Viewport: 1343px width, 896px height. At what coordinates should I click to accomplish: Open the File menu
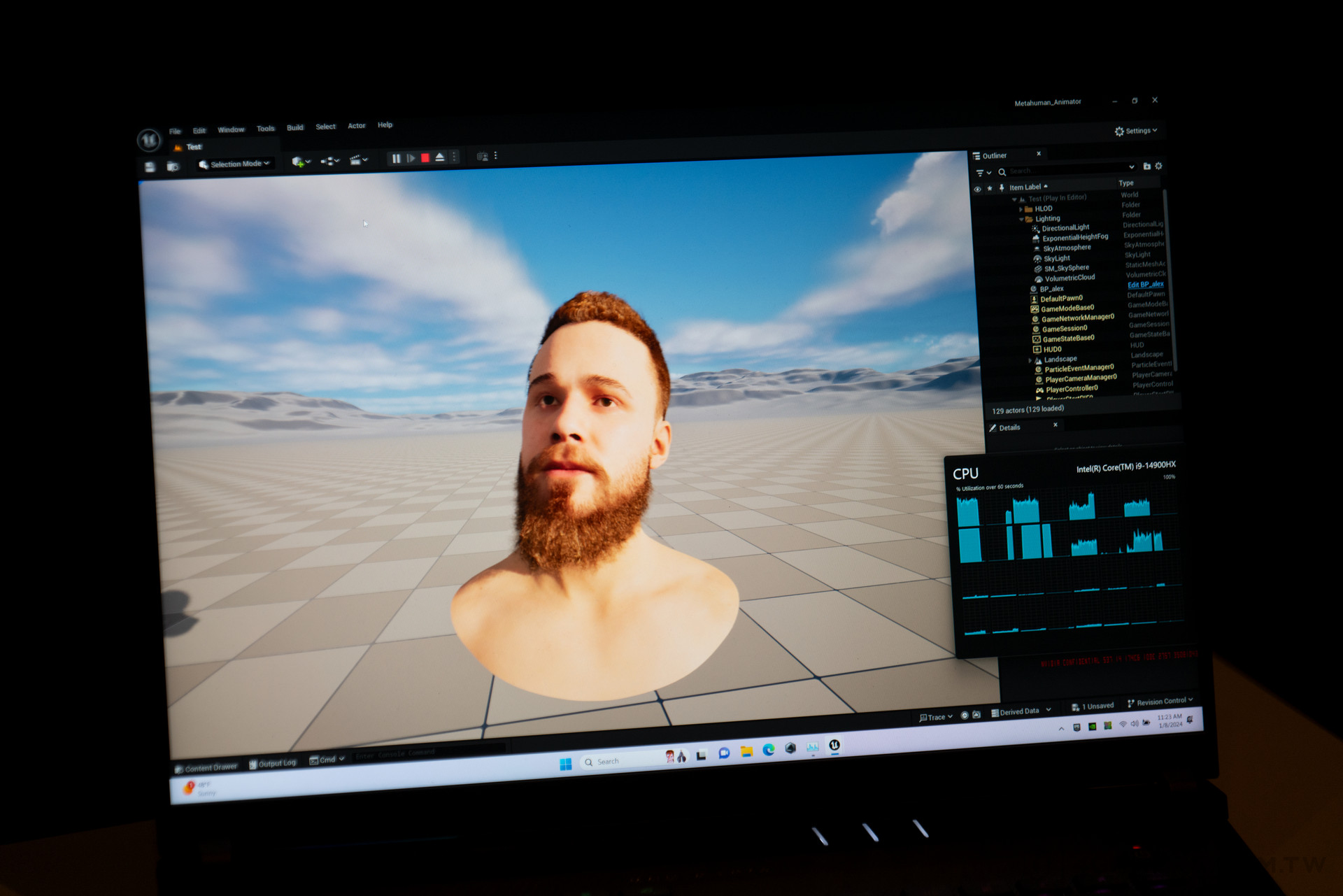tap(175, 131)
